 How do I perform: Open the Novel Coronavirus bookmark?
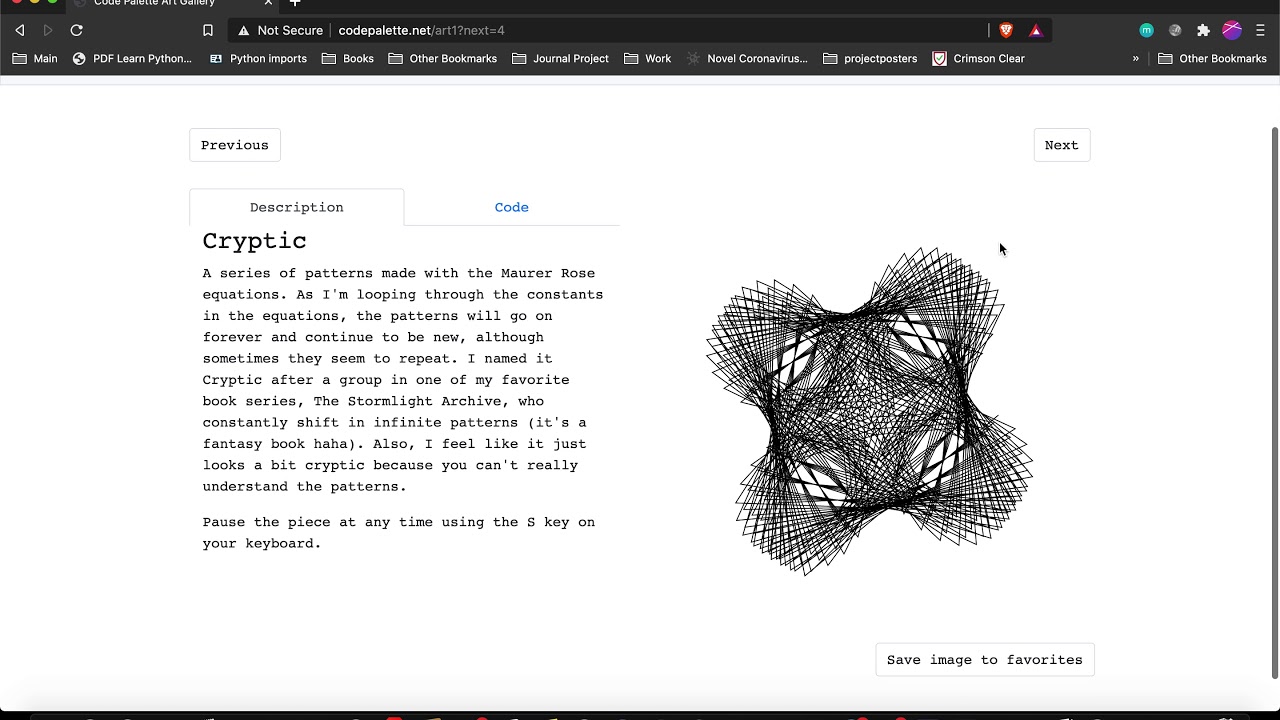(x=747, y=59)
